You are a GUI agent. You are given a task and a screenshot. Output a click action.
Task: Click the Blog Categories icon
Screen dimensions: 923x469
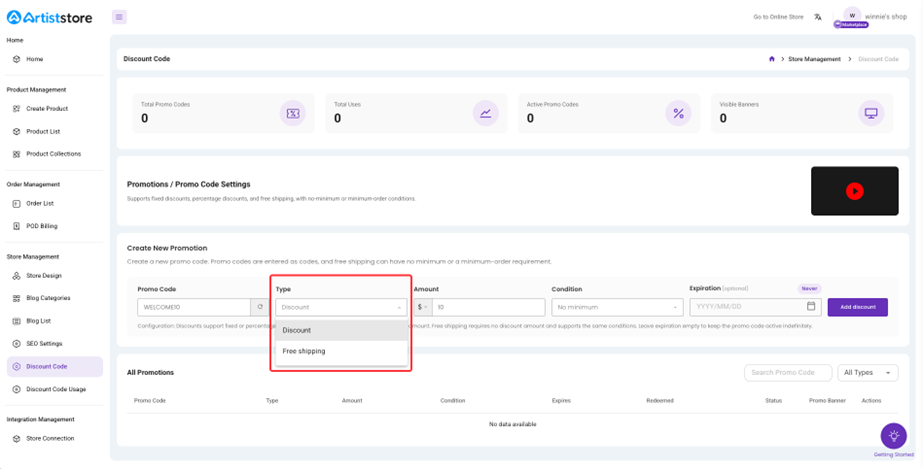click(x=16, y=298)
